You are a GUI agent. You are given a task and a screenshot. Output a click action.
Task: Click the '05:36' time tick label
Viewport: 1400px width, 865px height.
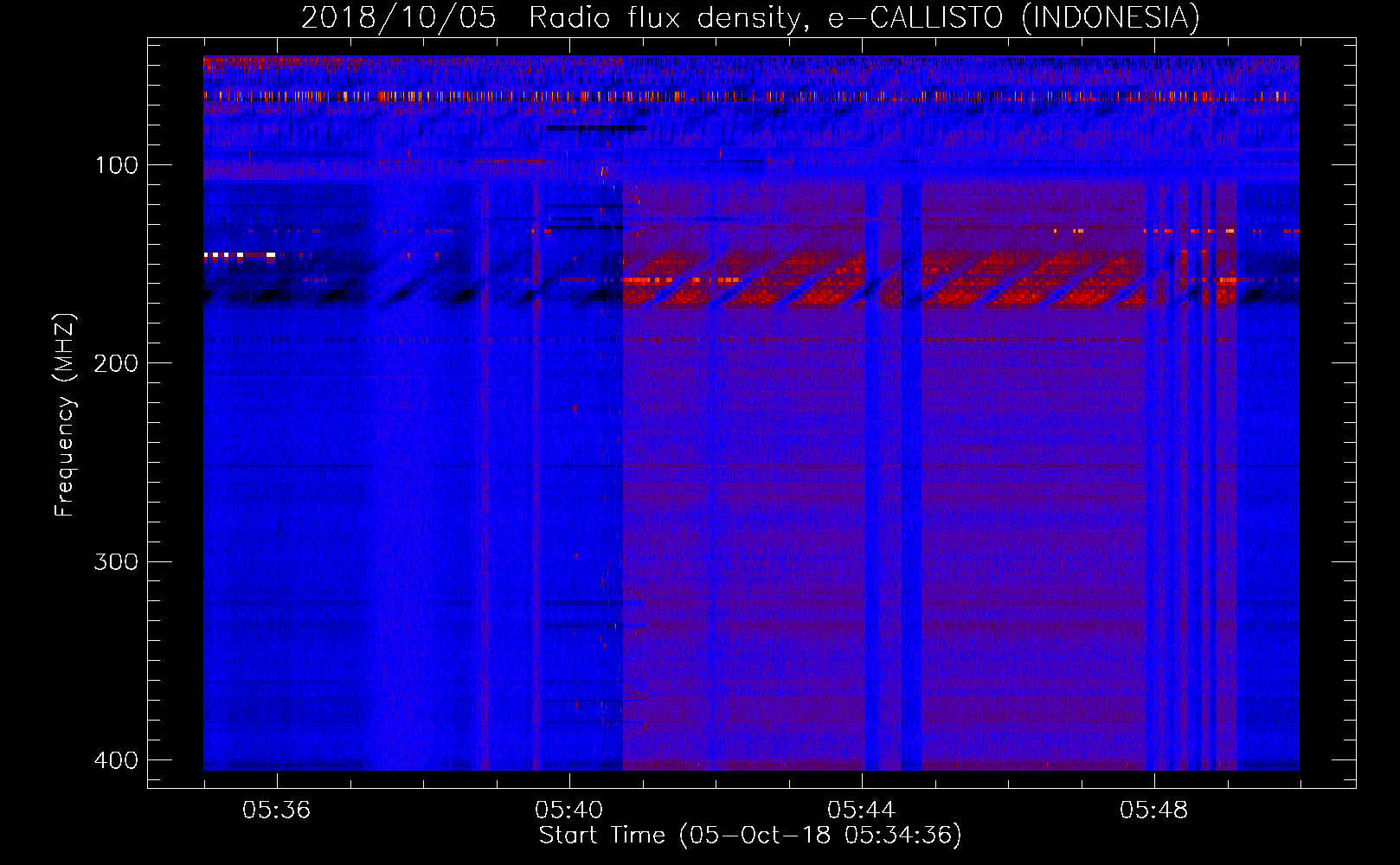point(277,811)
